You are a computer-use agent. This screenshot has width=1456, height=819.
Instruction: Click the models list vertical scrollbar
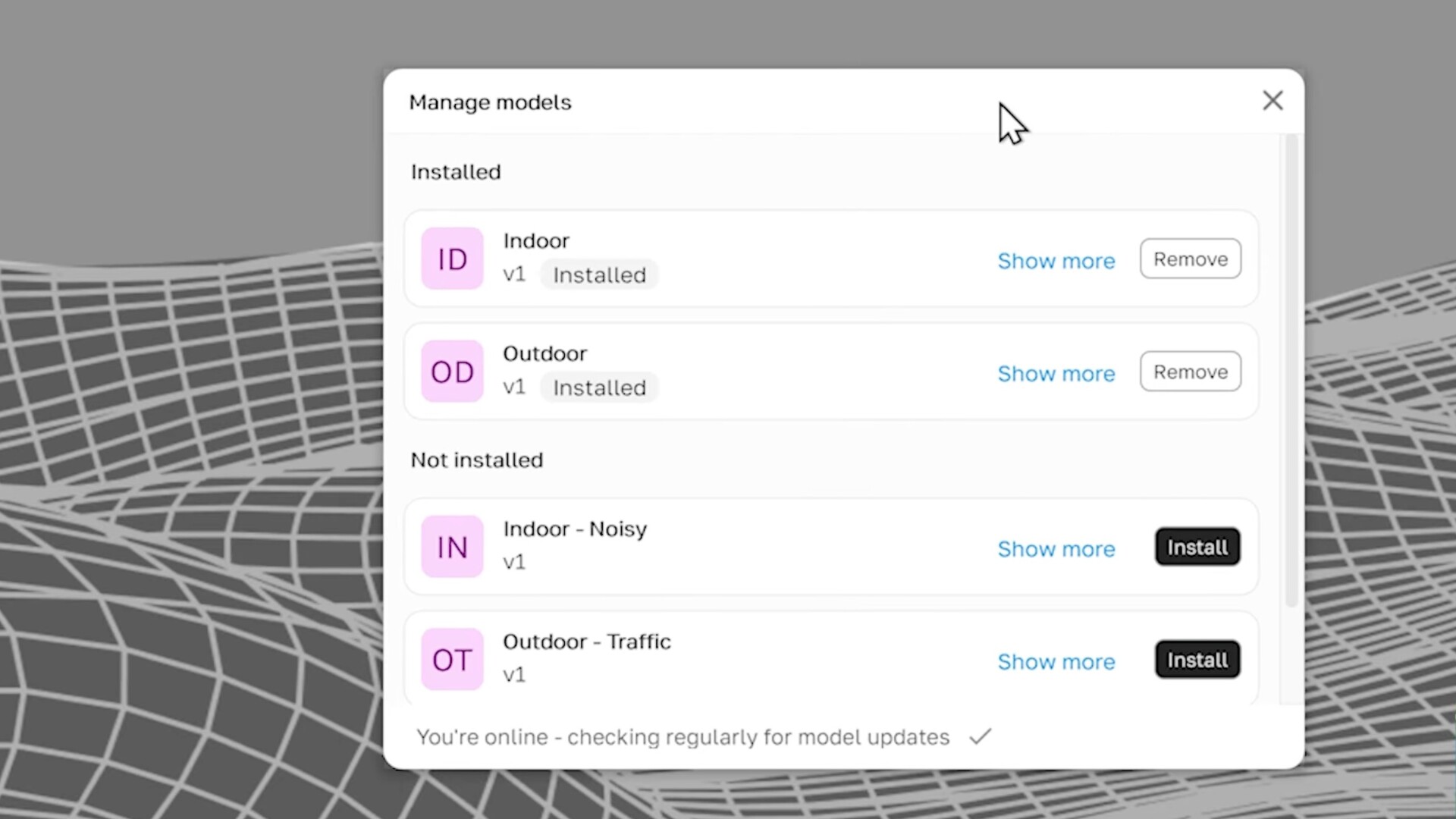tap(1291, 372)
